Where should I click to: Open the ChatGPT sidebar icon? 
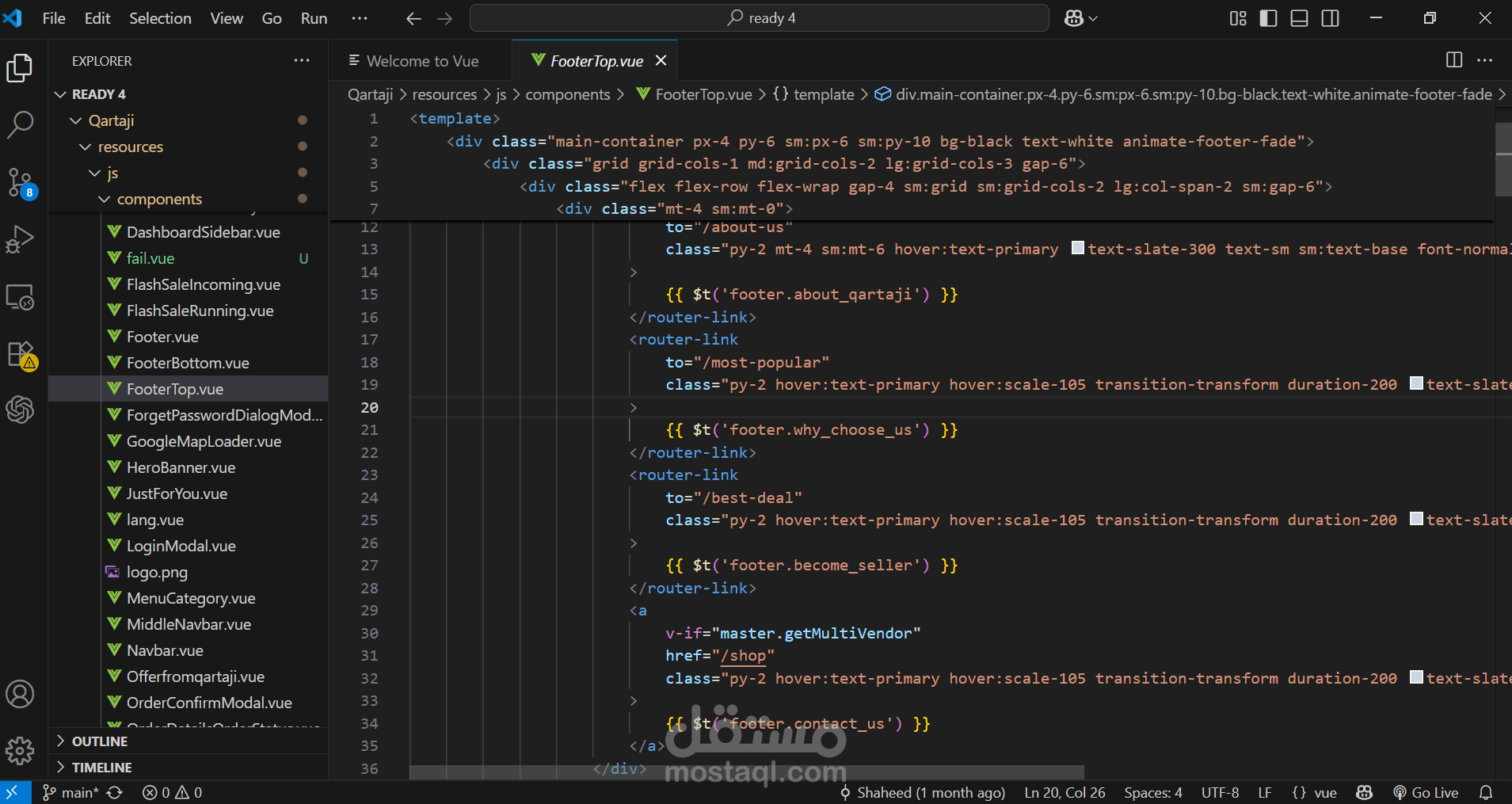coord(20,410)
